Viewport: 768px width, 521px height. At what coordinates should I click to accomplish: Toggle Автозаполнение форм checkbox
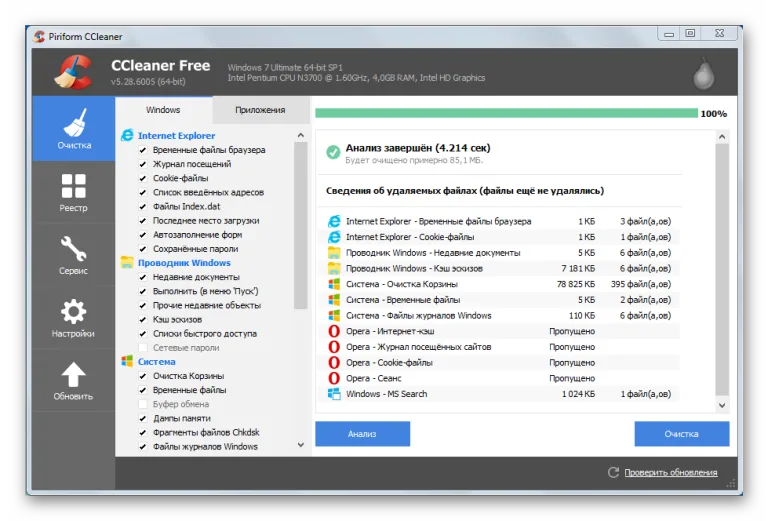click(x=143, y=235)
